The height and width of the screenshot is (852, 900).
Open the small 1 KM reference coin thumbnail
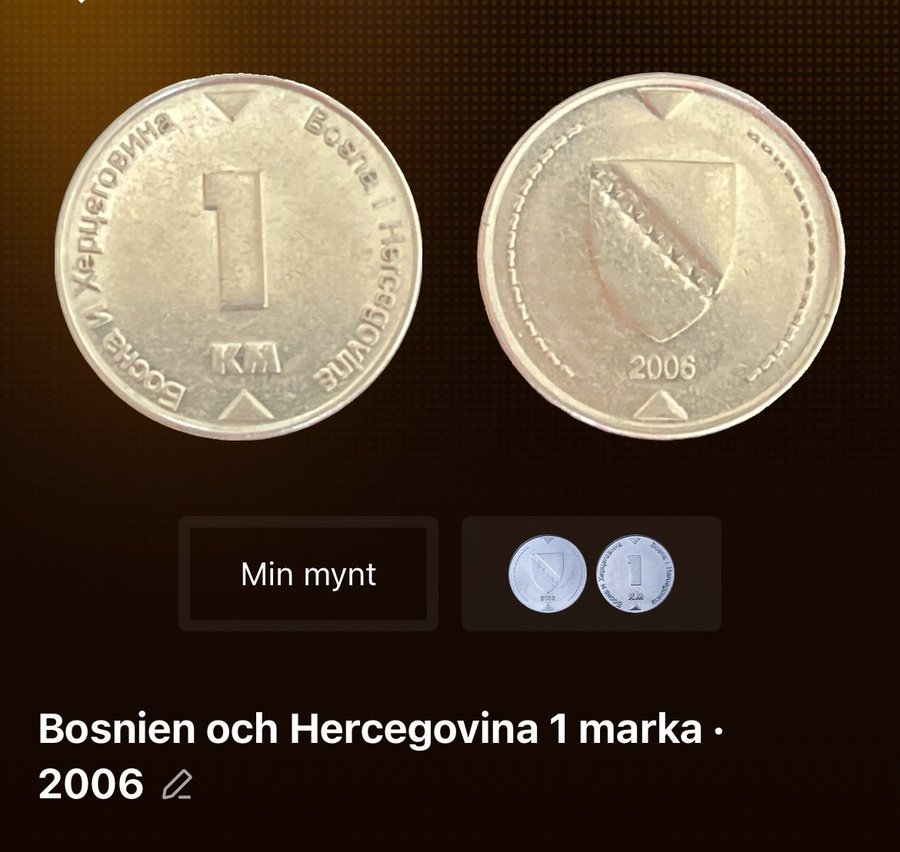tap(635, 574)
